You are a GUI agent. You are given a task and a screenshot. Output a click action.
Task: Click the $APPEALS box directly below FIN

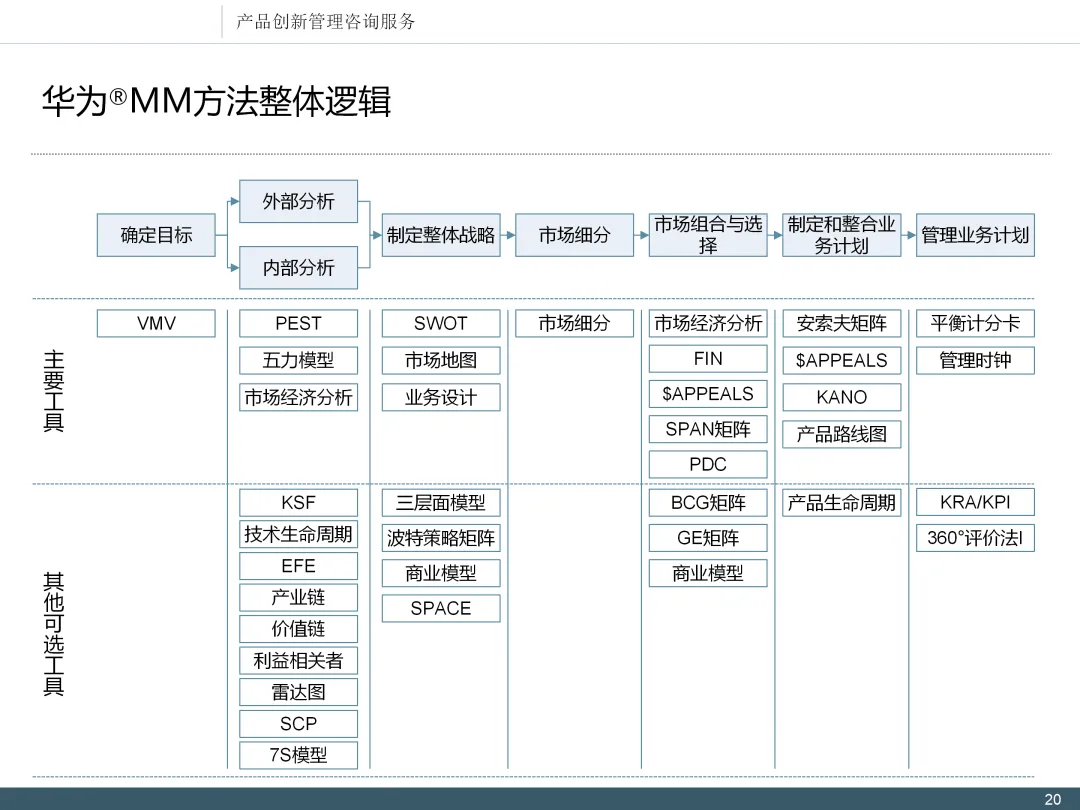[x=708, y=394]
